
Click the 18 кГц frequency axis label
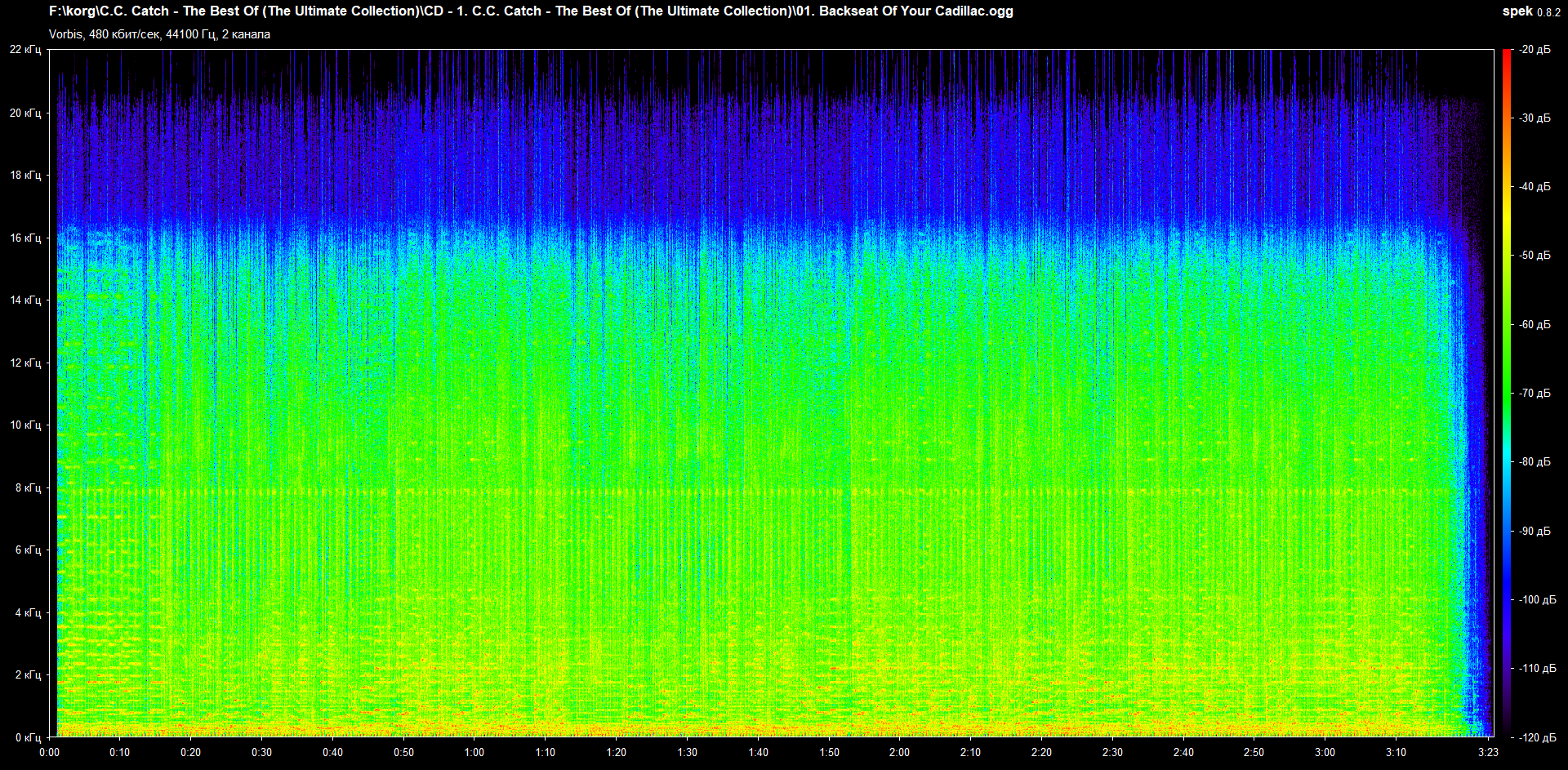25,175
